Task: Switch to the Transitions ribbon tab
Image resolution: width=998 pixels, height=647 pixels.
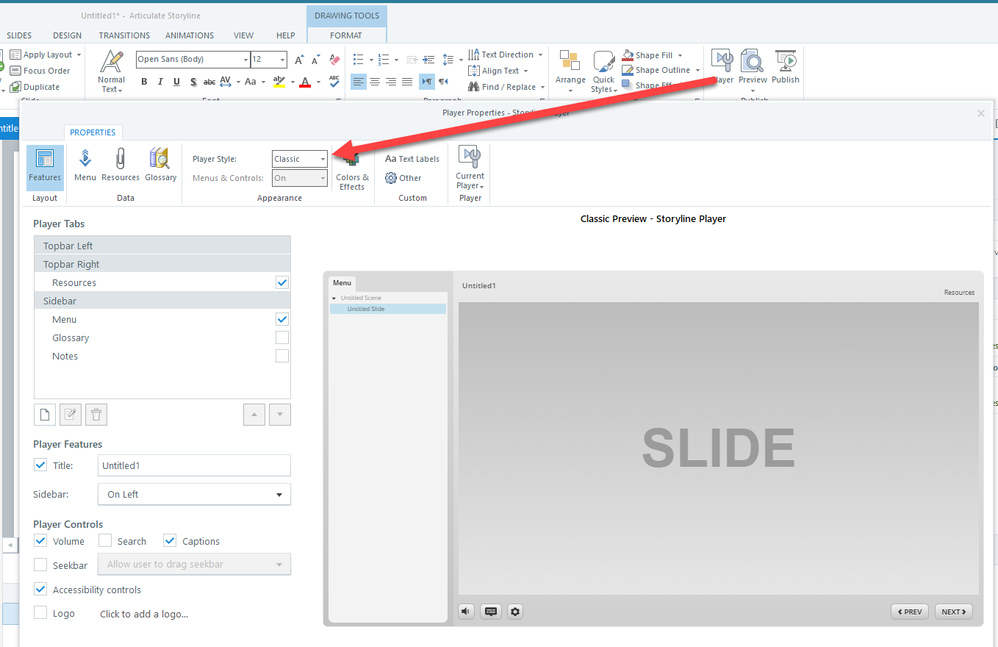Action: 124,36
